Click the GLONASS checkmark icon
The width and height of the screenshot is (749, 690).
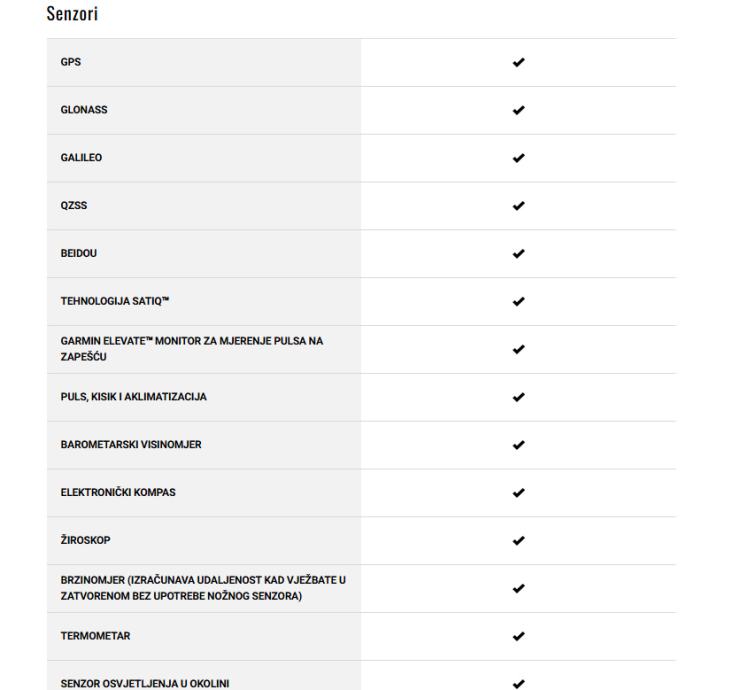point(518,110)
